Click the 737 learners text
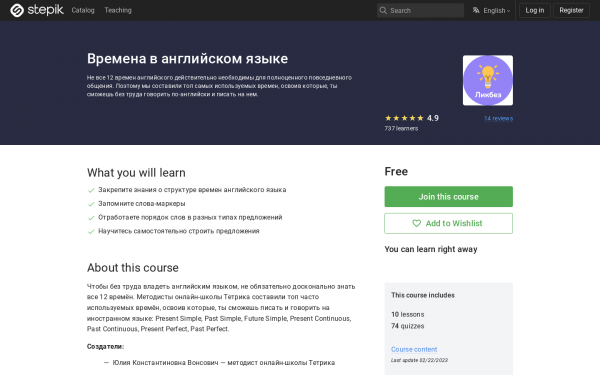This screenshot has height=375, width=600. point(401,129)
